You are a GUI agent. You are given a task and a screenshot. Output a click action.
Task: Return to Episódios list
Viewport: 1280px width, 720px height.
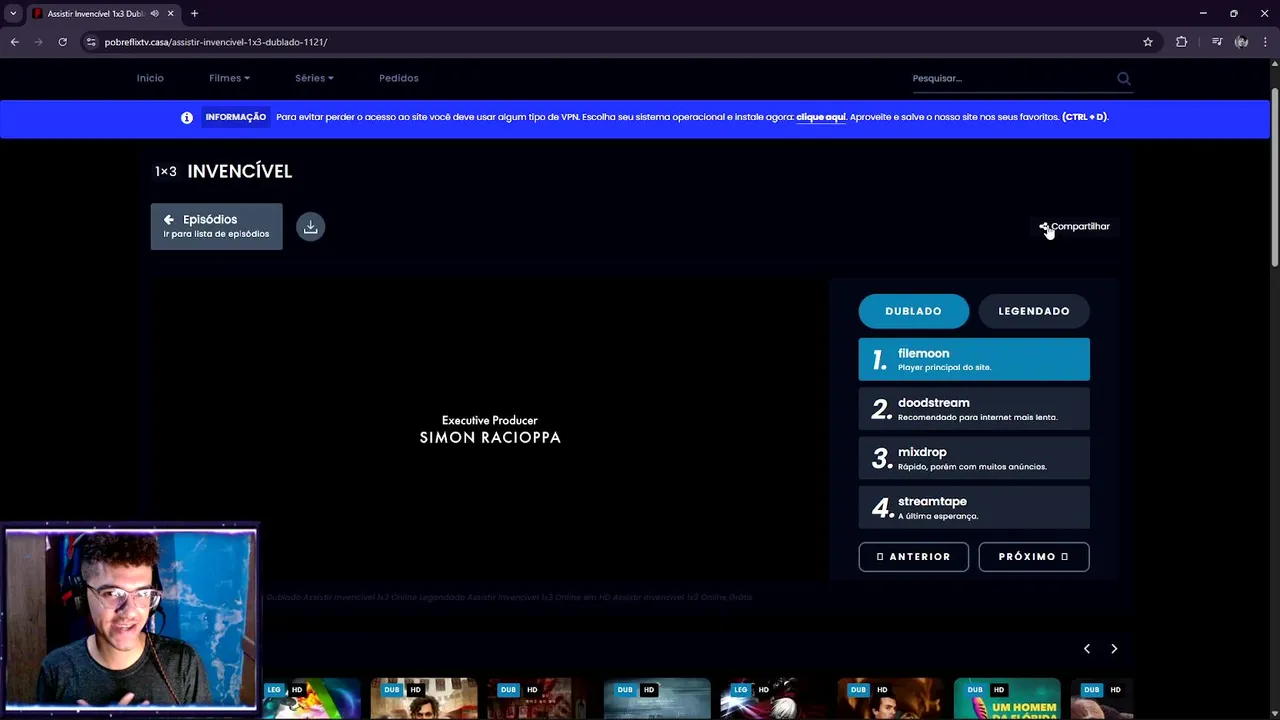[x=216, y=227]
